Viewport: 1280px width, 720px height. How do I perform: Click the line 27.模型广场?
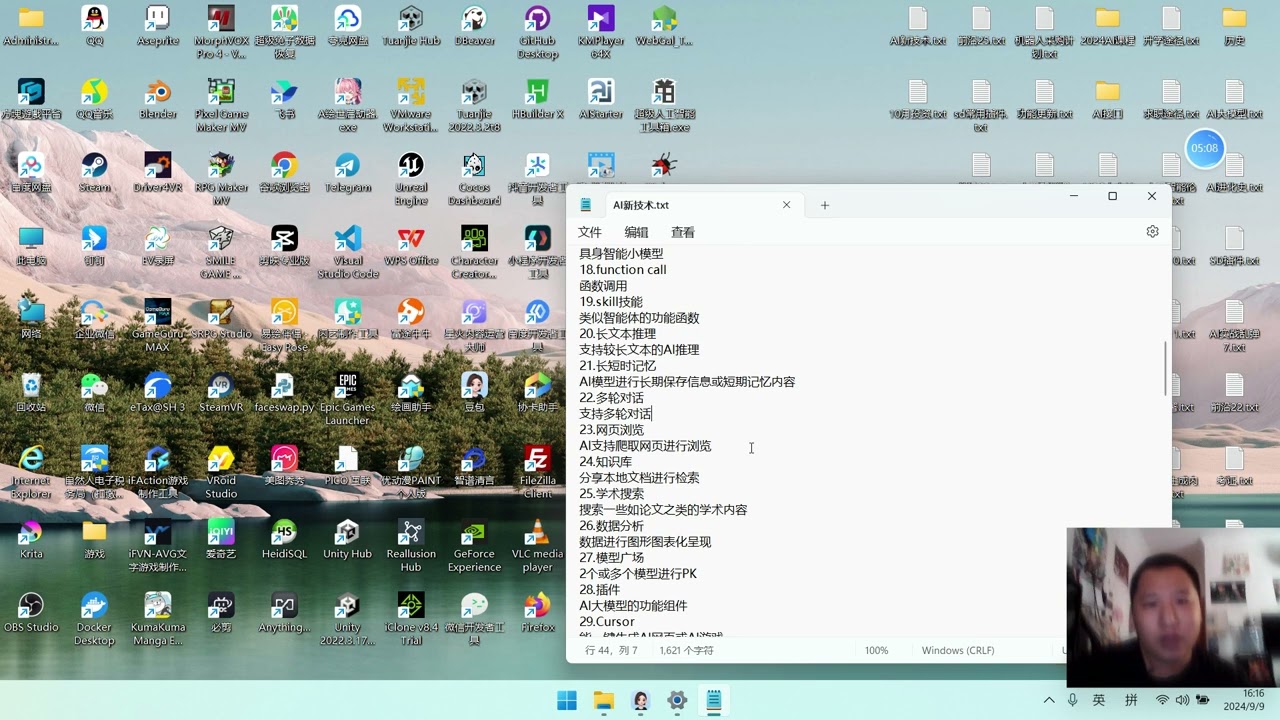[612, 558]
